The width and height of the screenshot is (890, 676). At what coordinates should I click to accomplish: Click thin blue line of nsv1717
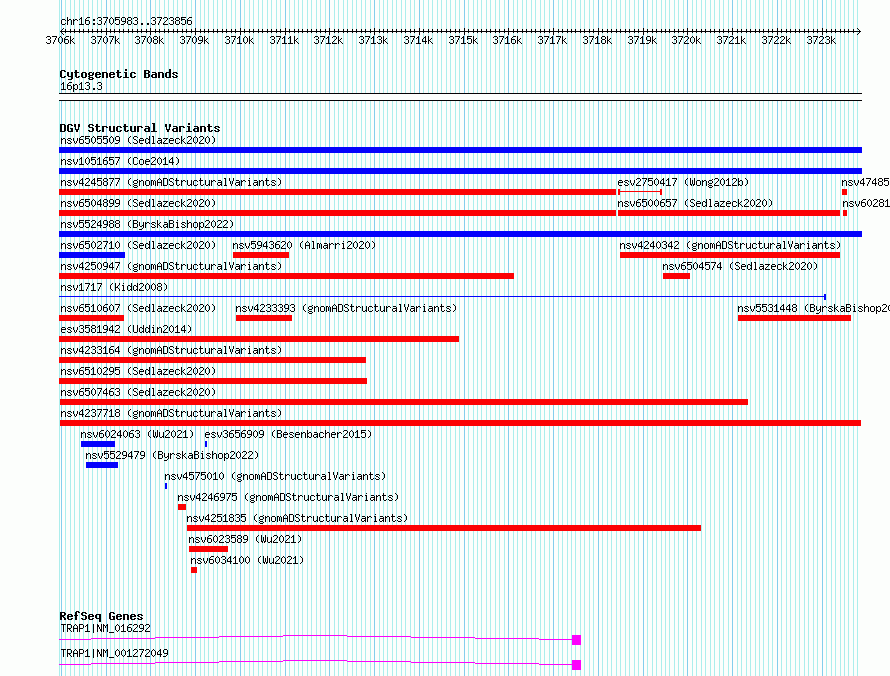[443, 296]
